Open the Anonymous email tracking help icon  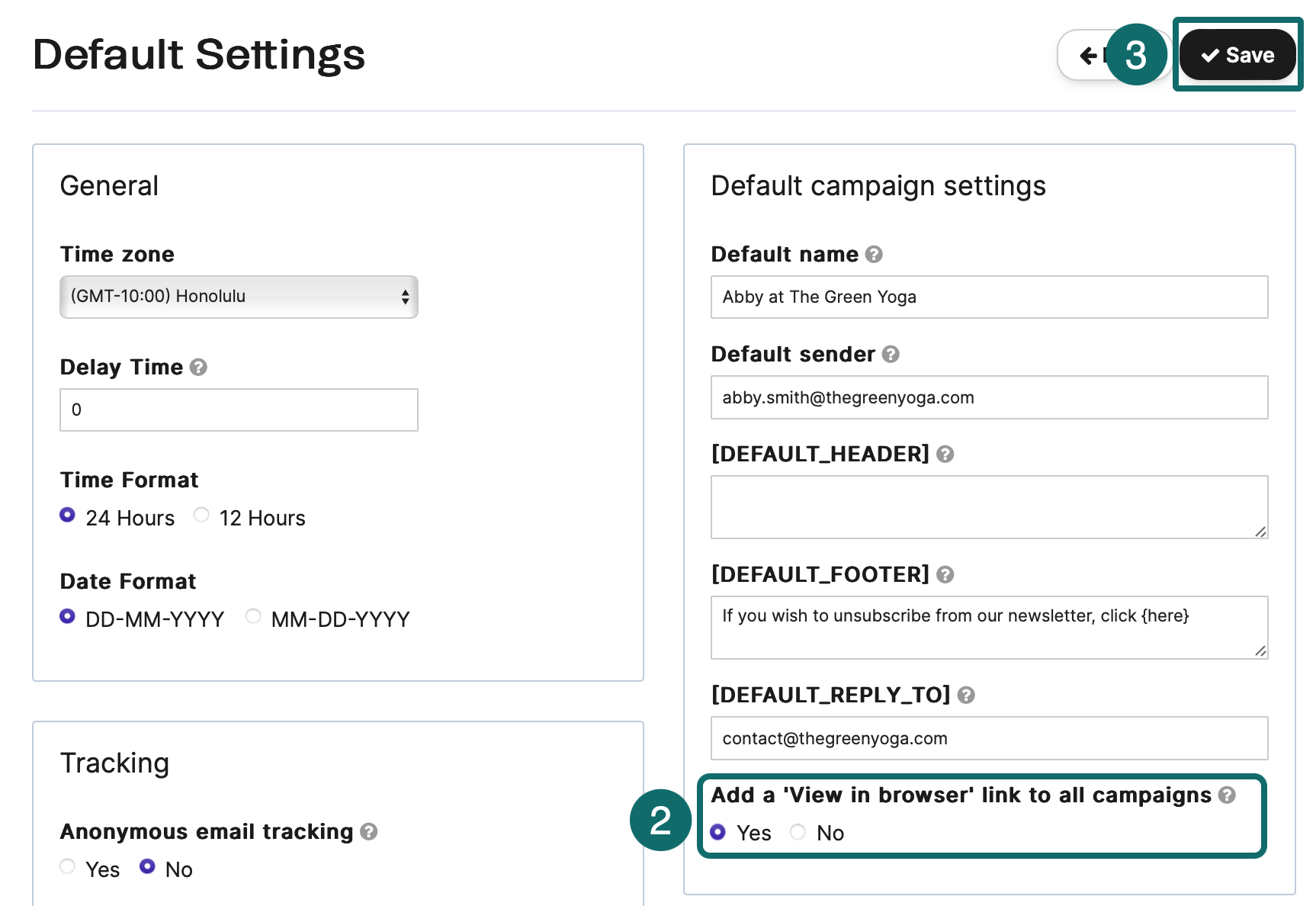pos(369,832)
